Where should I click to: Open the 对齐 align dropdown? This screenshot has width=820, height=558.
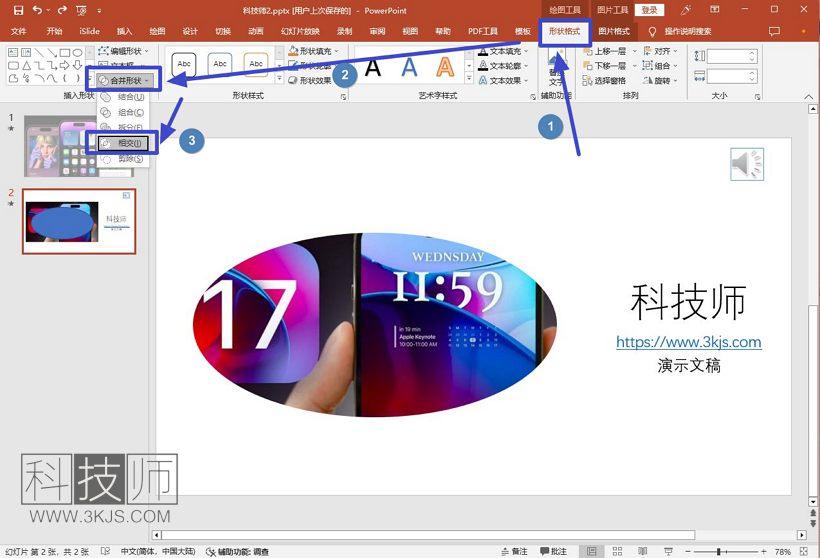pyautogui.click(x=660, y=51)
